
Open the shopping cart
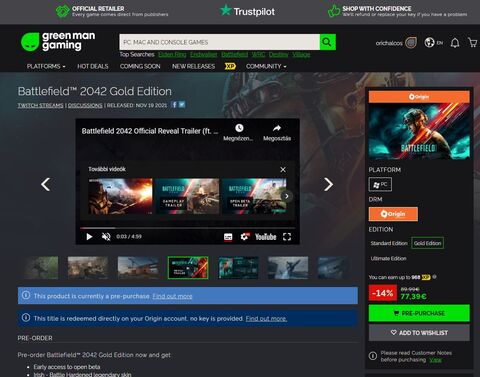tap(472, 42)
